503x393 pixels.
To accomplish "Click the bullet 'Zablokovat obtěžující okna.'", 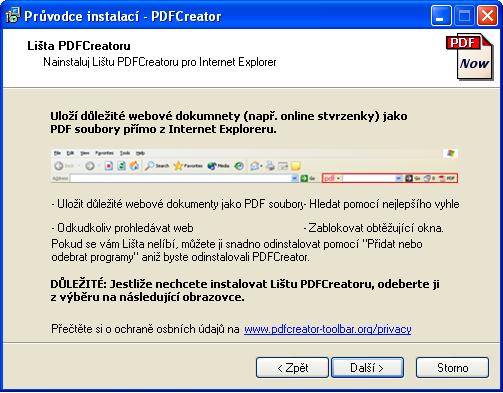I will (374, 228).
